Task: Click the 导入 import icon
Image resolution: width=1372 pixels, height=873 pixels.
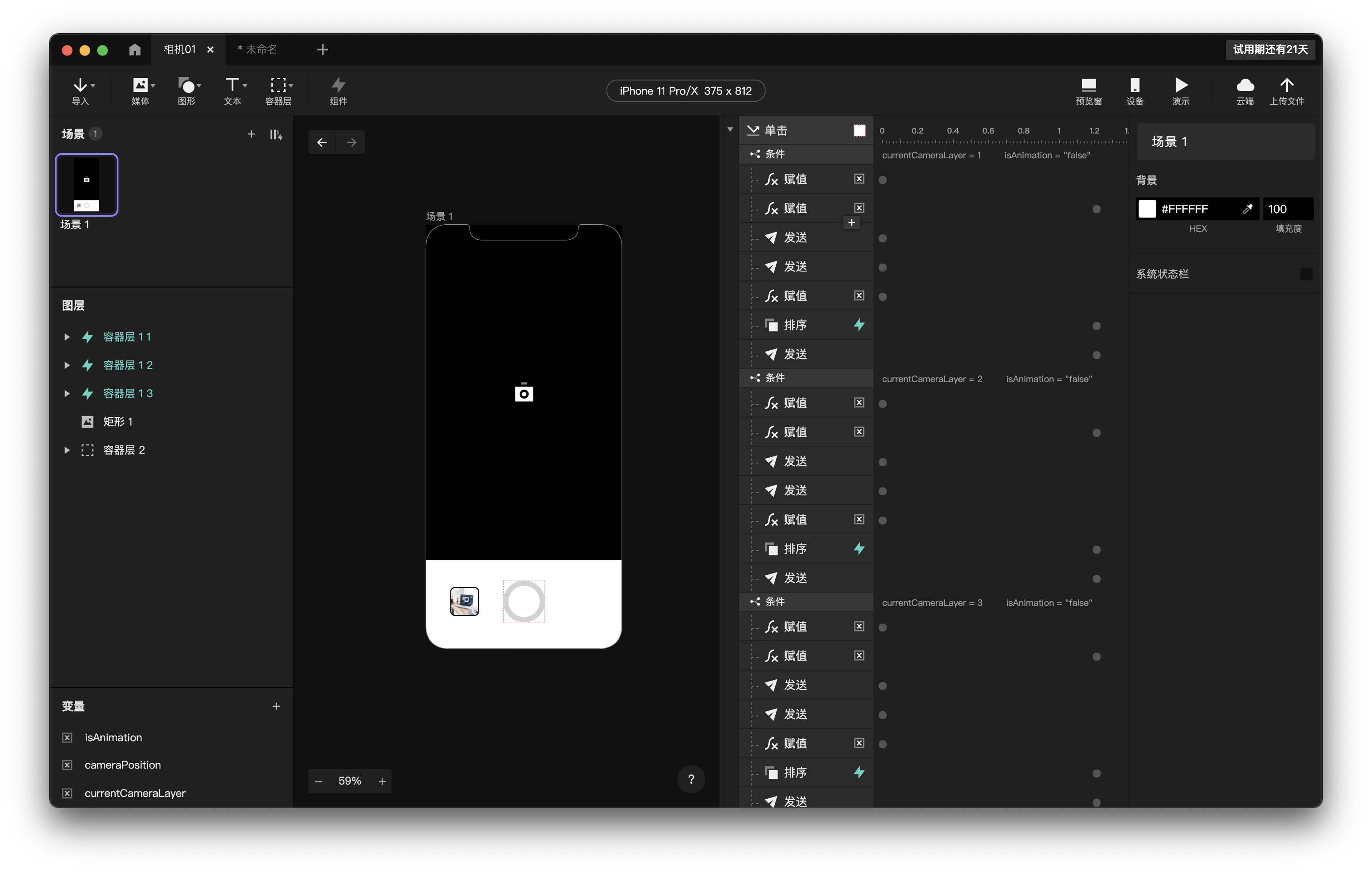Action: (80, 85)
